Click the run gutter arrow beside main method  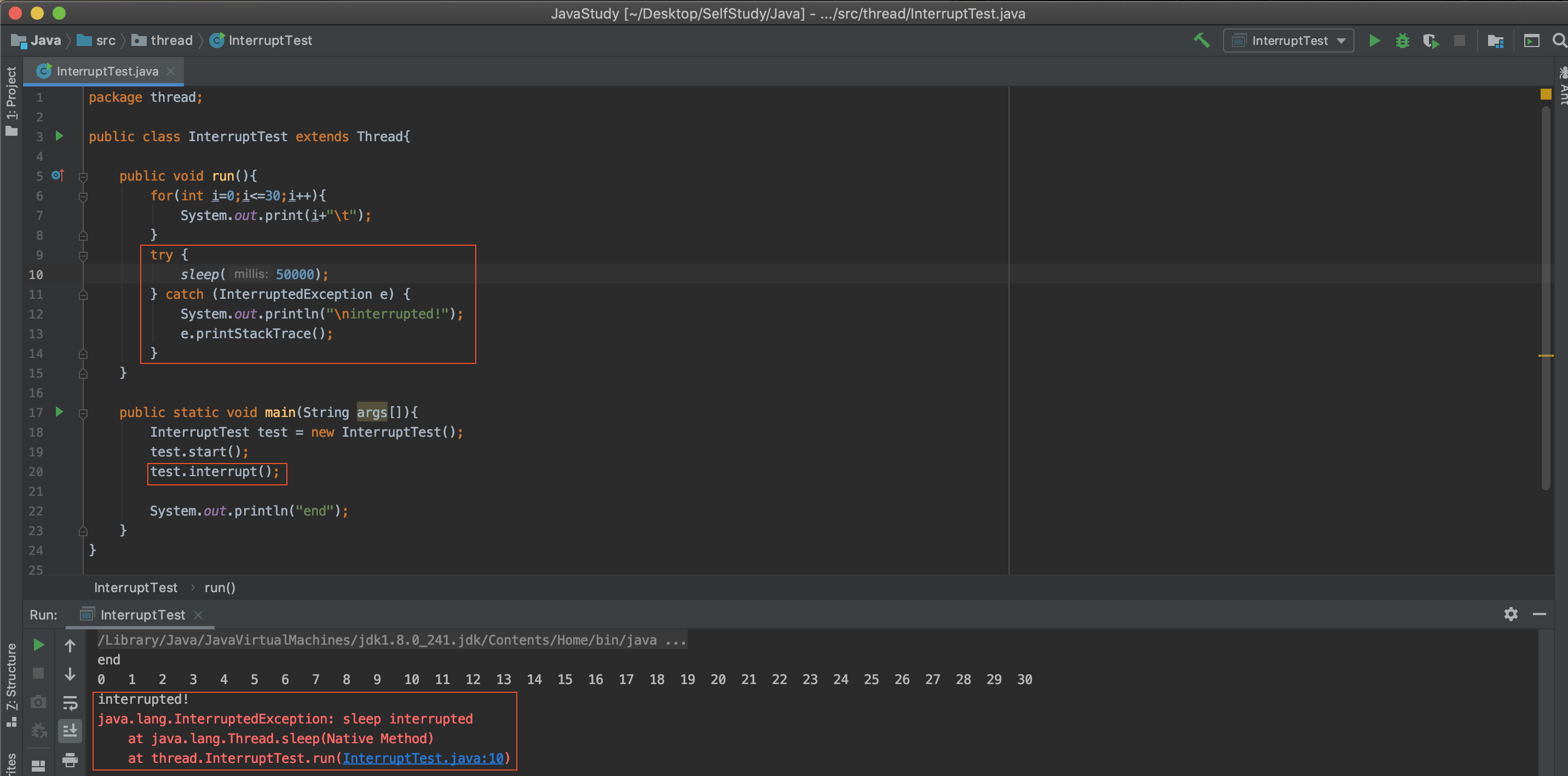pyautogui.click(x=59, y=412)
